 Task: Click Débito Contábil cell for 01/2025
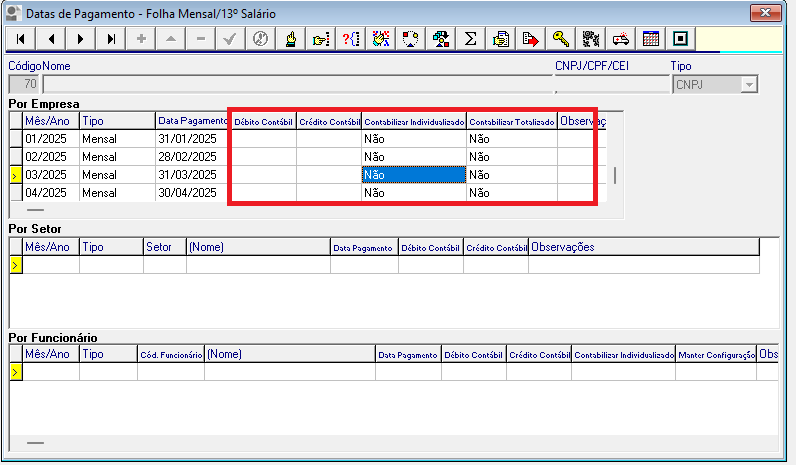pyautogui.click(x=263, y=139)
